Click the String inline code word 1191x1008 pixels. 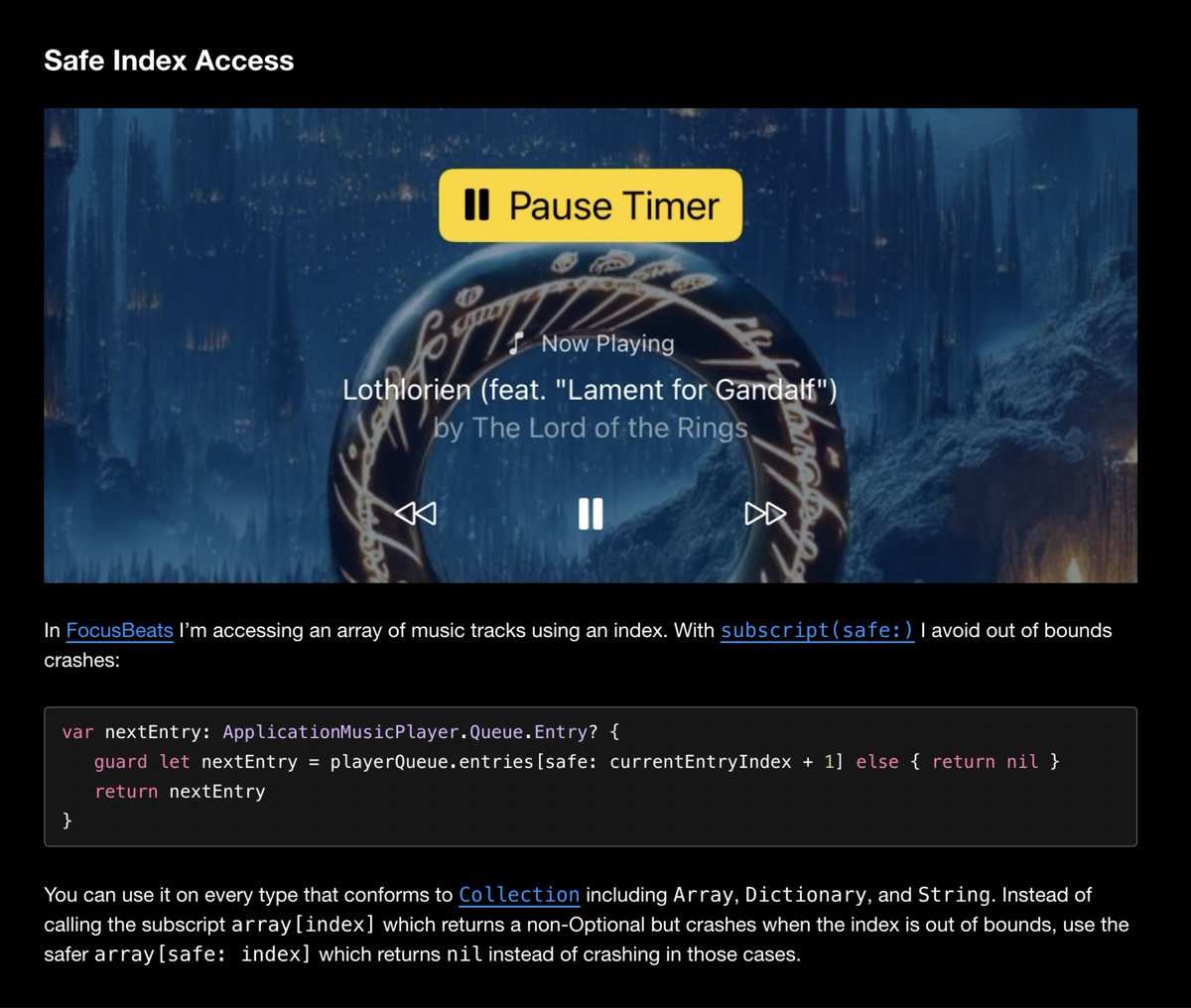pyautogui.click(x=954, y=895)
